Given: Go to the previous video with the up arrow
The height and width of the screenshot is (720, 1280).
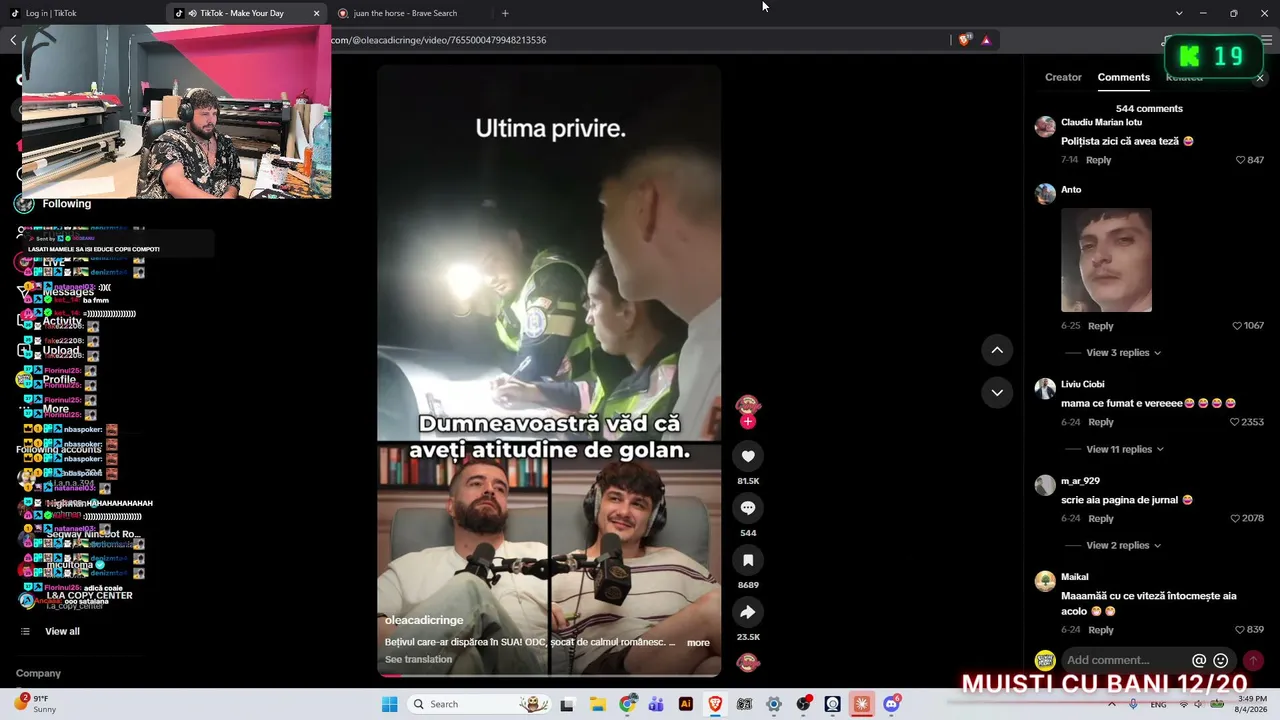Looking at the screenshot, I should click(x=997, y=350).
